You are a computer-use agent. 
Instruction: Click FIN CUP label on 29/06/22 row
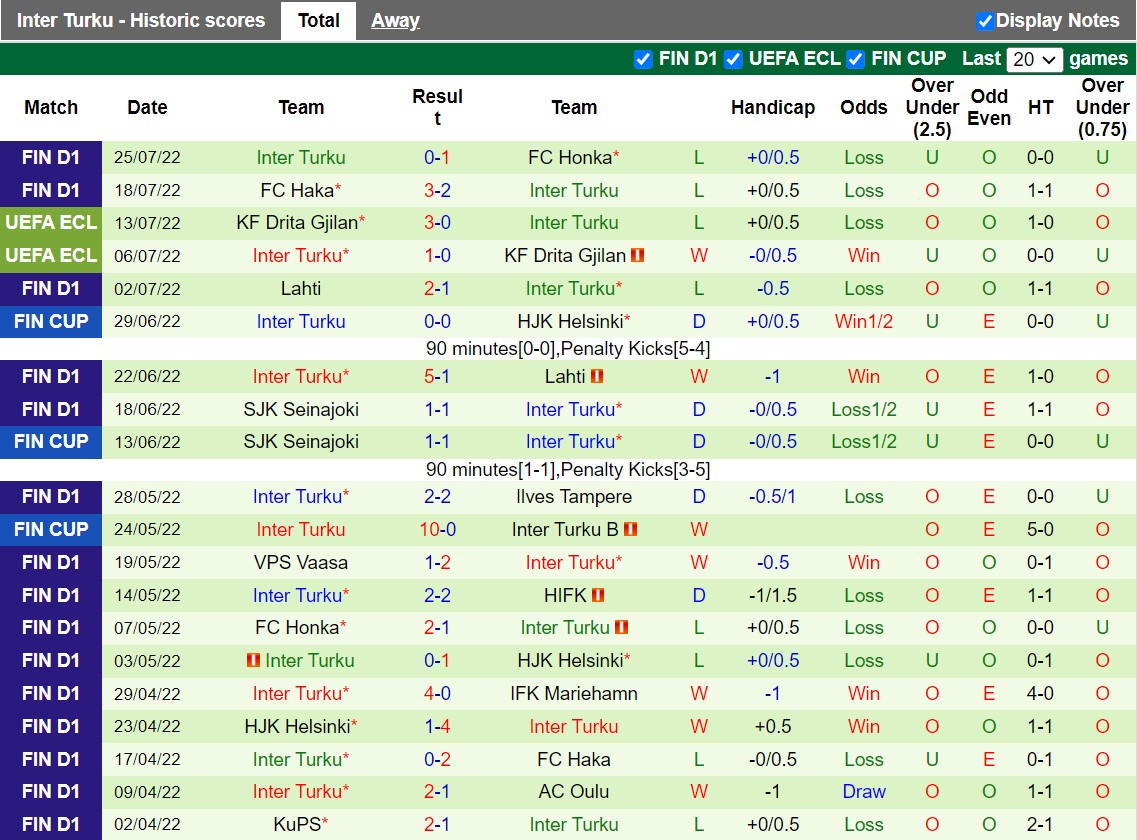click(x=51, y=321)
